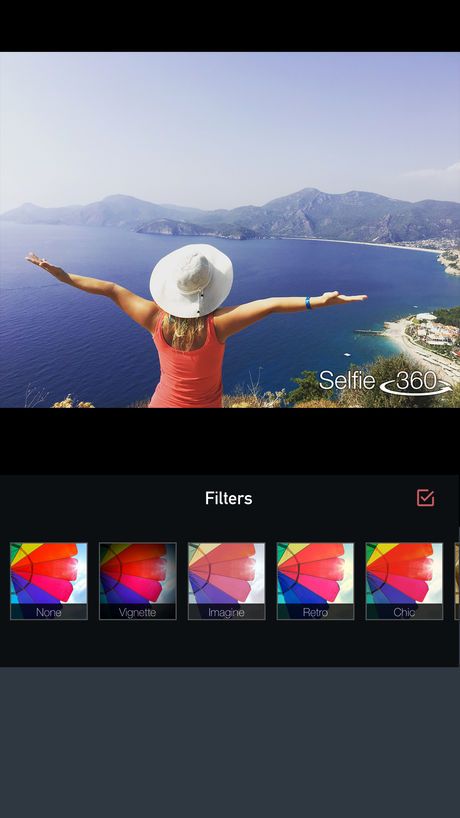This screenshot has height=818, width=460.
Task: Apply the Vignette filter
Action: (x=138, y=581)
